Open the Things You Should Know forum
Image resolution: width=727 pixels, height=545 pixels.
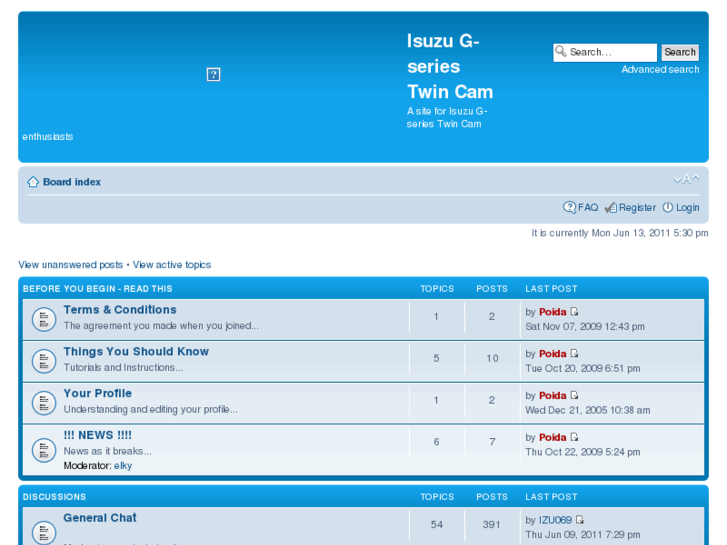point(136,351)
